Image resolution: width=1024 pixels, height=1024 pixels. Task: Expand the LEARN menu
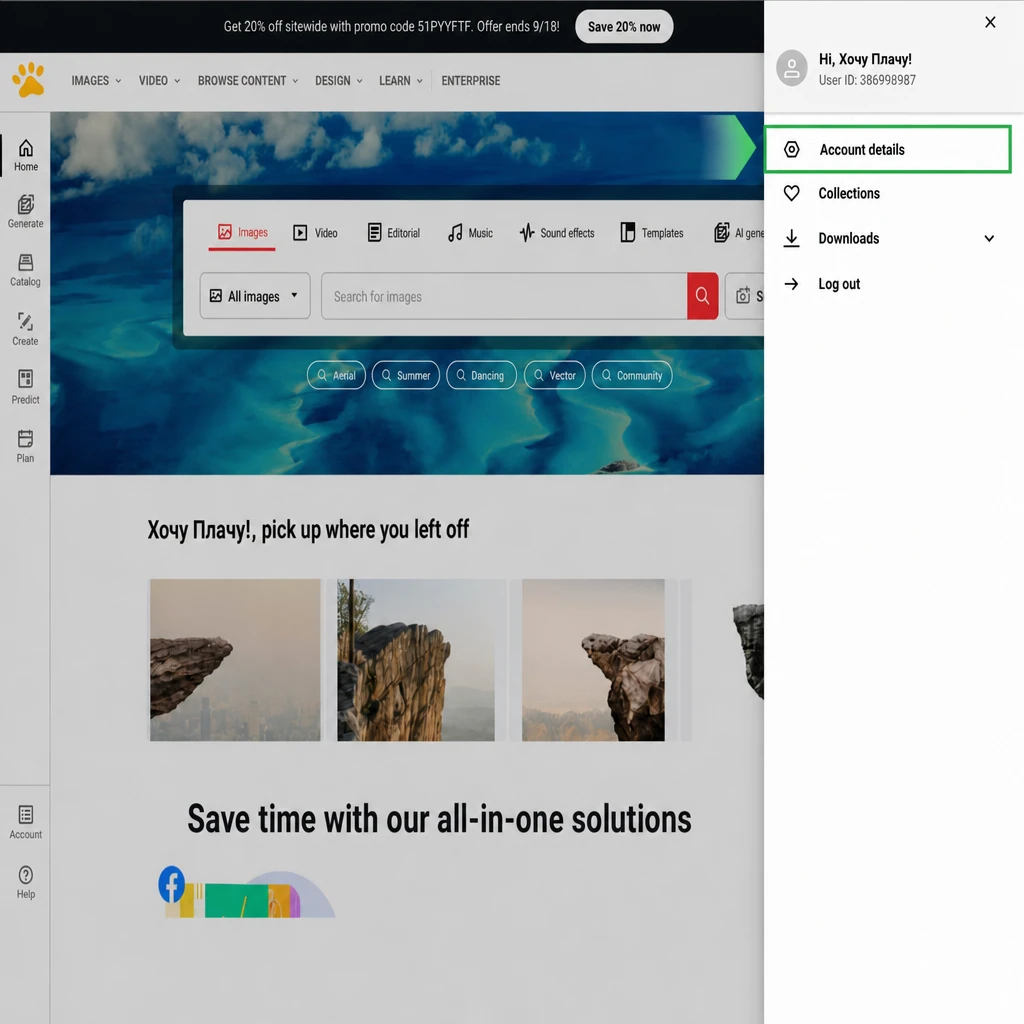tap(400, 80)
